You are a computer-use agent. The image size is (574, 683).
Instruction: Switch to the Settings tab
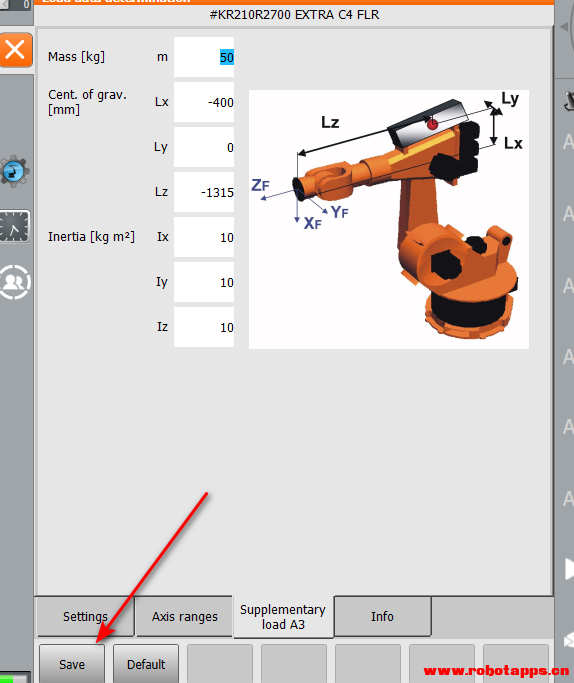coord(85,616)
